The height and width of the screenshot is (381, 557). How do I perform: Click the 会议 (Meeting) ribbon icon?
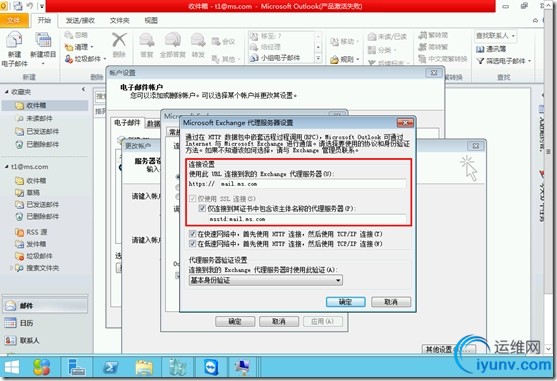[x=216, y=42]
